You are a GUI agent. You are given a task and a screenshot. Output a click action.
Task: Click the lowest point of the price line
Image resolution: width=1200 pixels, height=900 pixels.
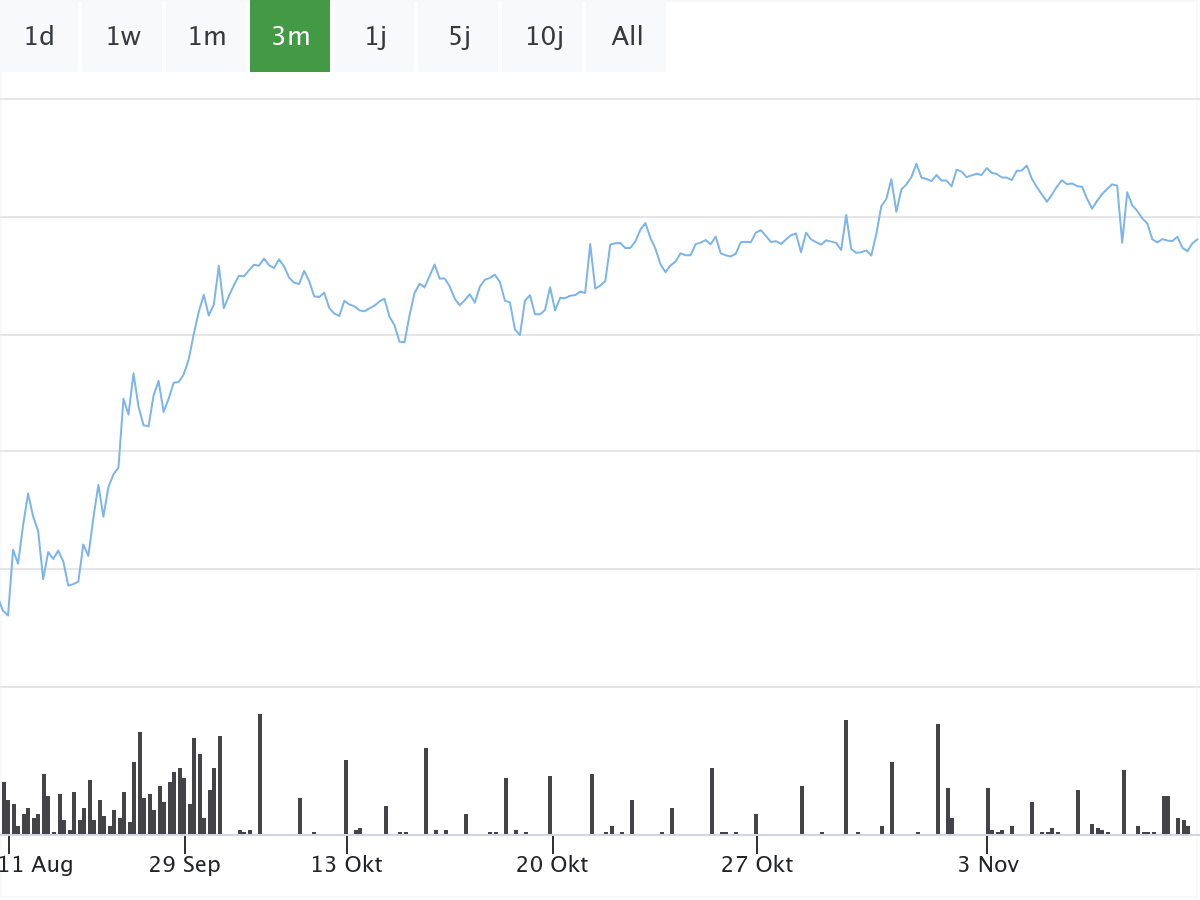pyautogui.click(x=8, y=615)
